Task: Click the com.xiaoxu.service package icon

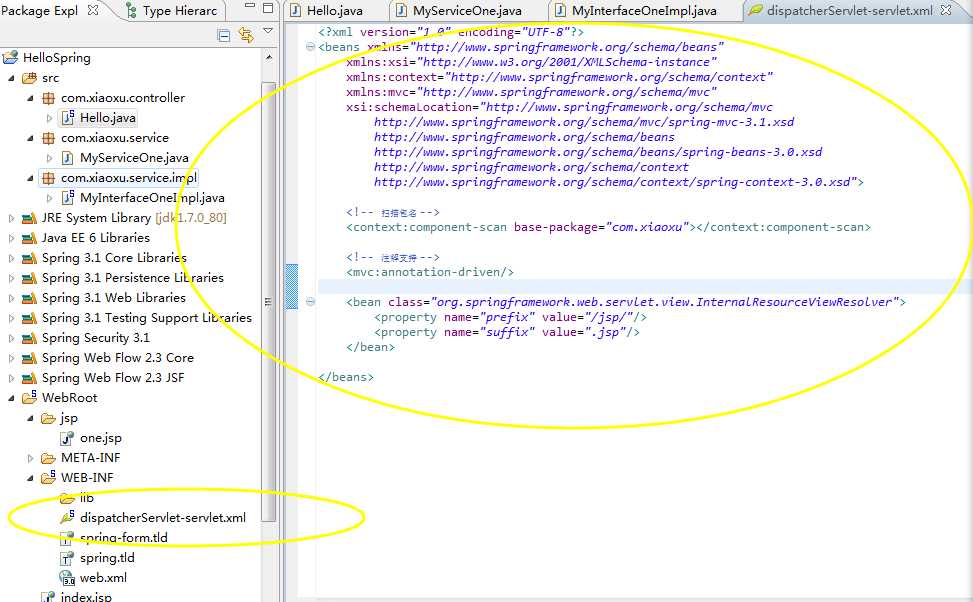Action: tap(48, 138)
